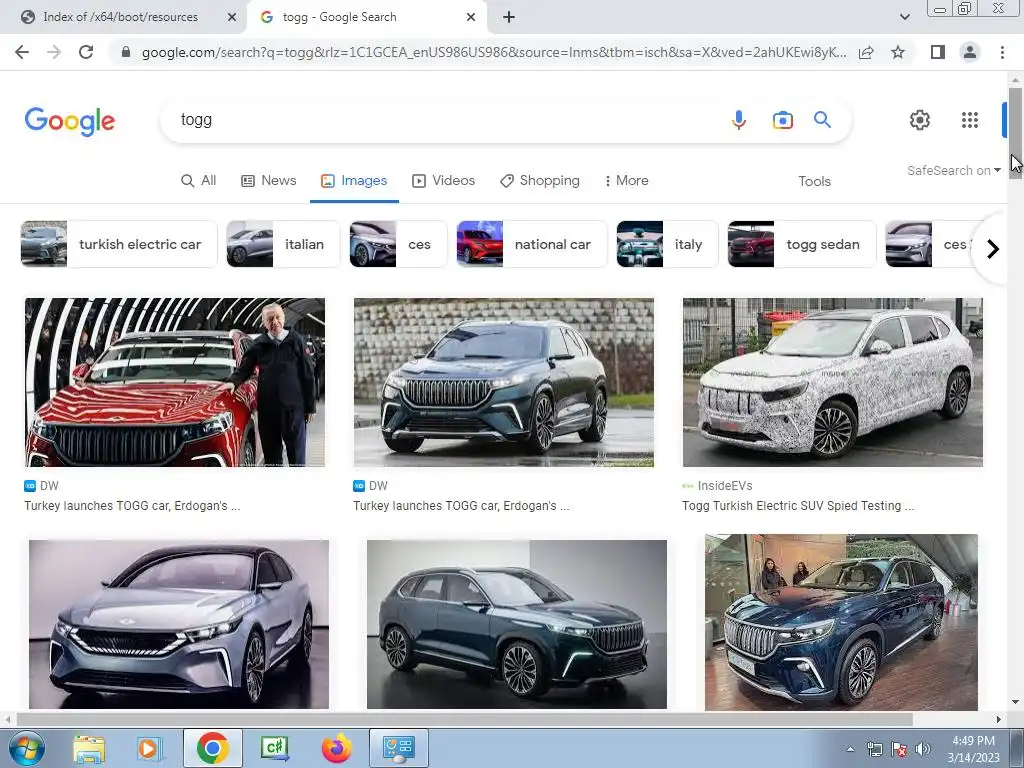Viewport: 1024px width, 768px height.
Task: Switch to the Videos tab
Action: [443, 181]
